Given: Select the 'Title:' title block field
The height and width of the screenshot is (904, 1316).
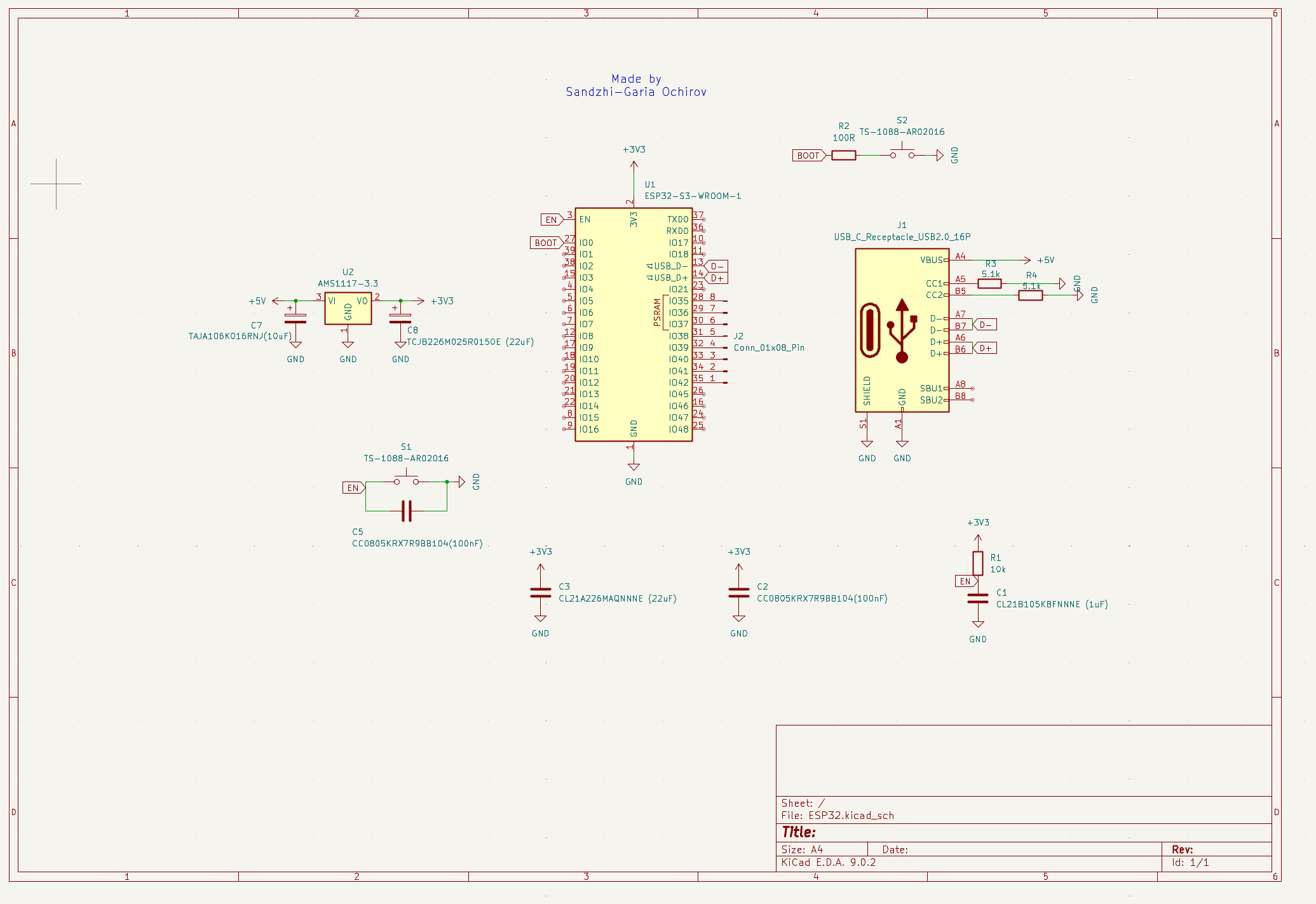Looking at the screenshot, I should tap(799, 832).
